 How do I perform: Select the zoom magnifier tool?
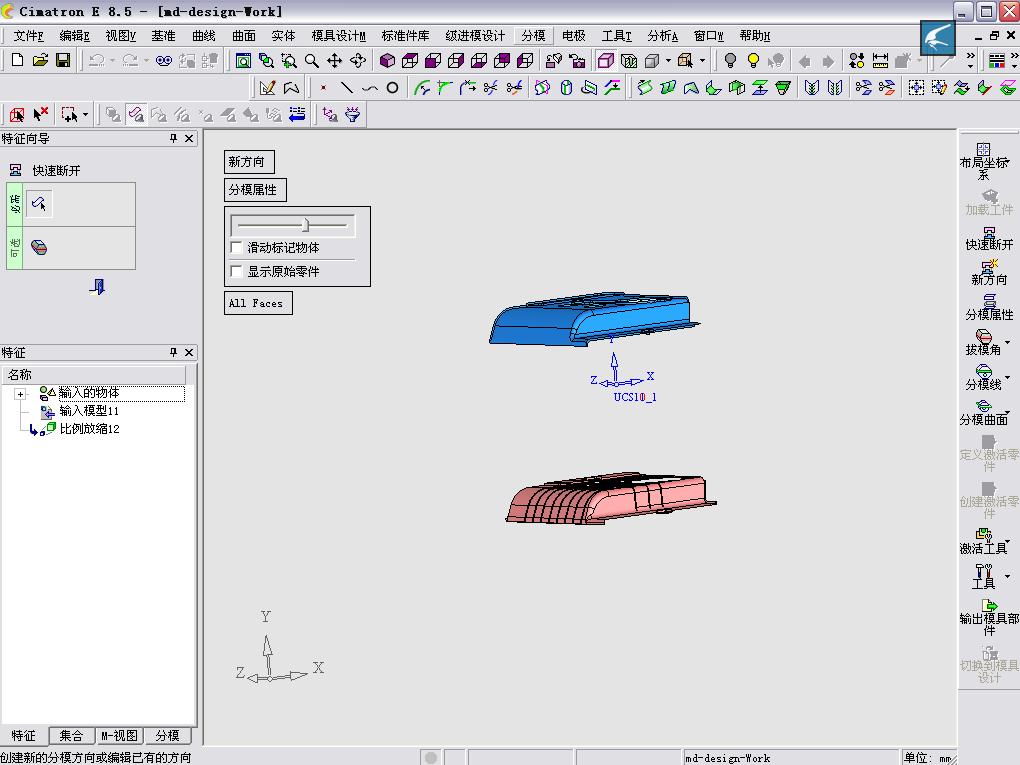(312, 60)
